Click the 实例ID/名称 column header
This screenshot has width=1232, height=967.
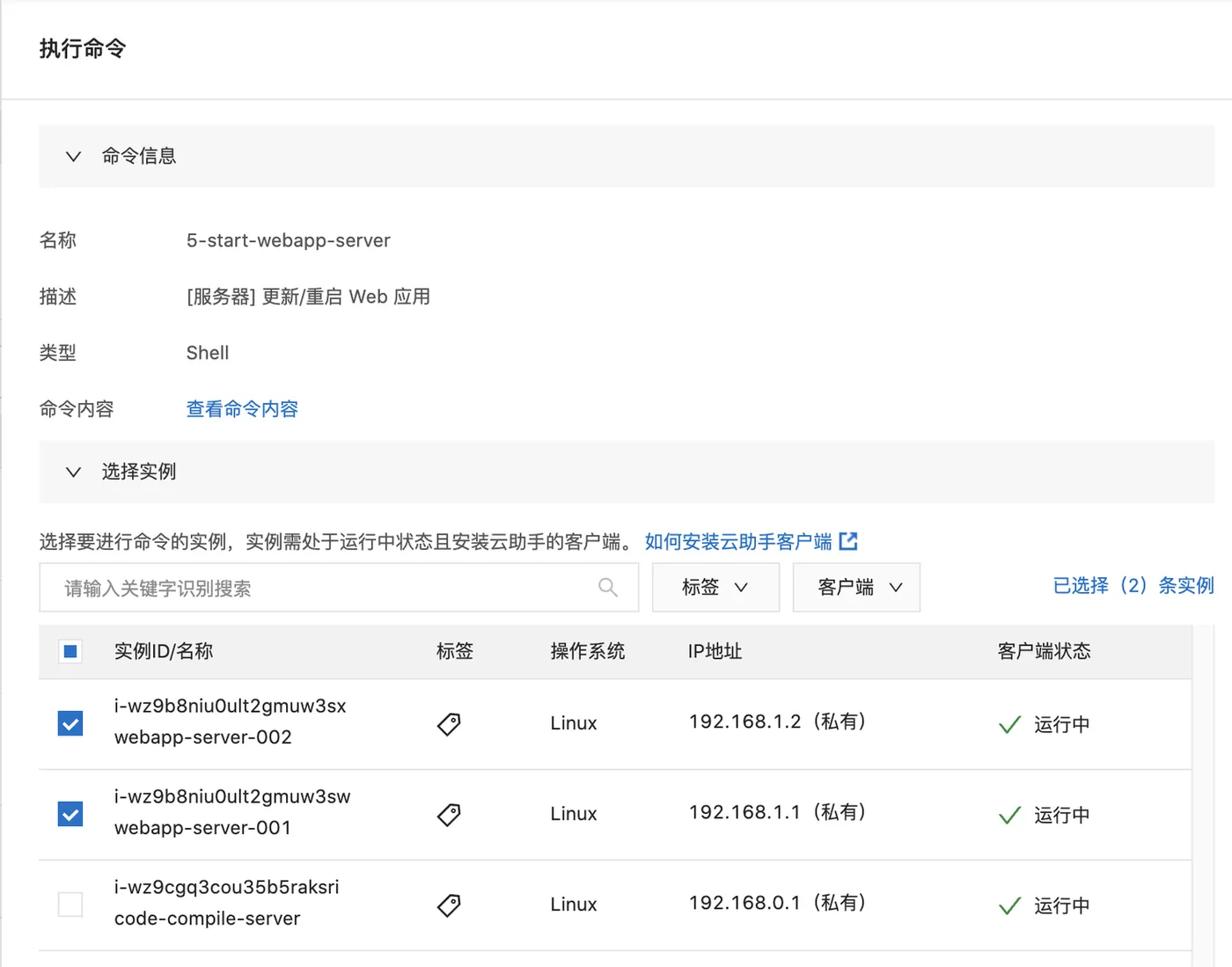click(x=164, y=651)
